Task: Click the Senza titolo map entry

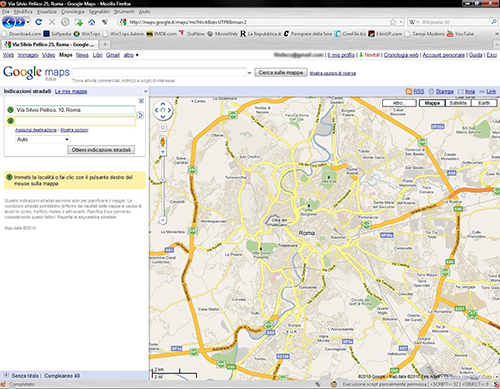Action: pos(25,376)
